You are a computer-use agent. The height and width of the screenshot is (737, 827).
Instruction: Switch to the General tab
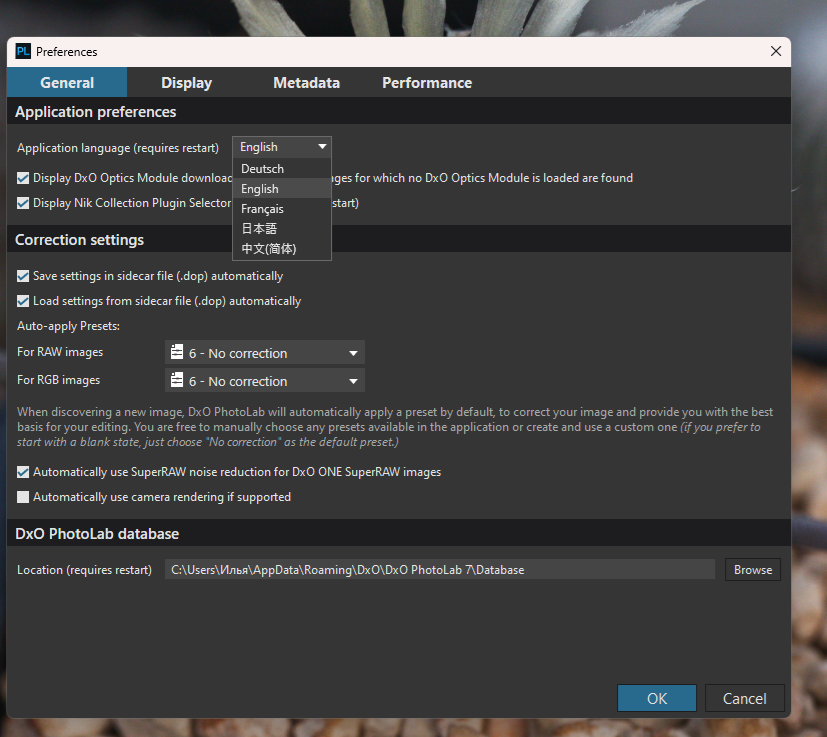67,82
